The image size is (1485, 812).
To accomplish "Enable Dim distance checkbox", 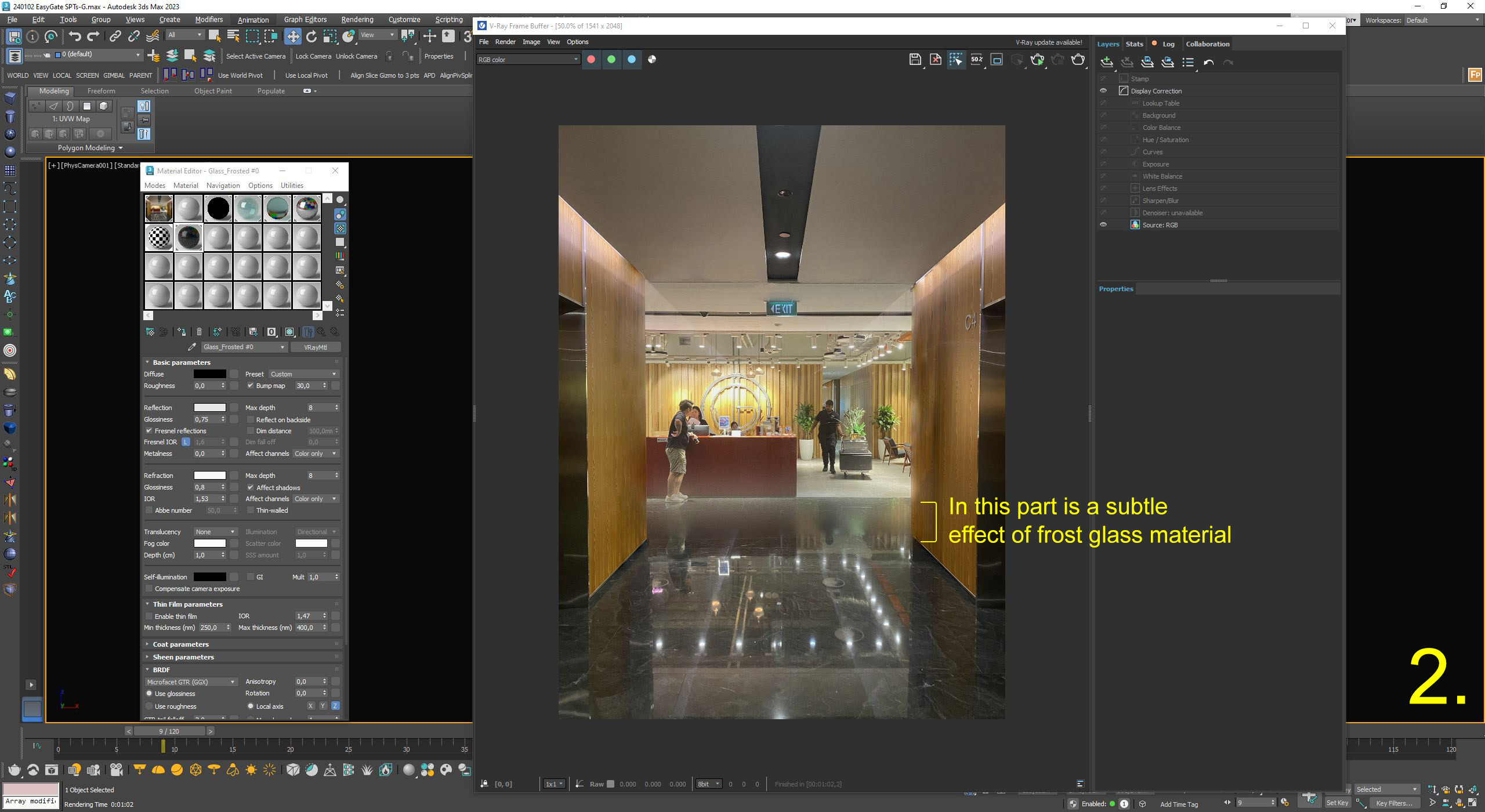I will pyautogui.click(x=251, y=431).
